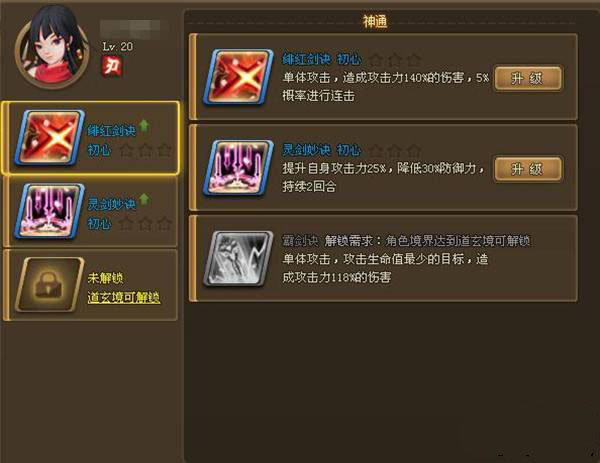The height and width of the screenshot is (463, 600).
Task: Click 灵剑妙诀 purple swords icon in detail panel
Action: point(238,168)
